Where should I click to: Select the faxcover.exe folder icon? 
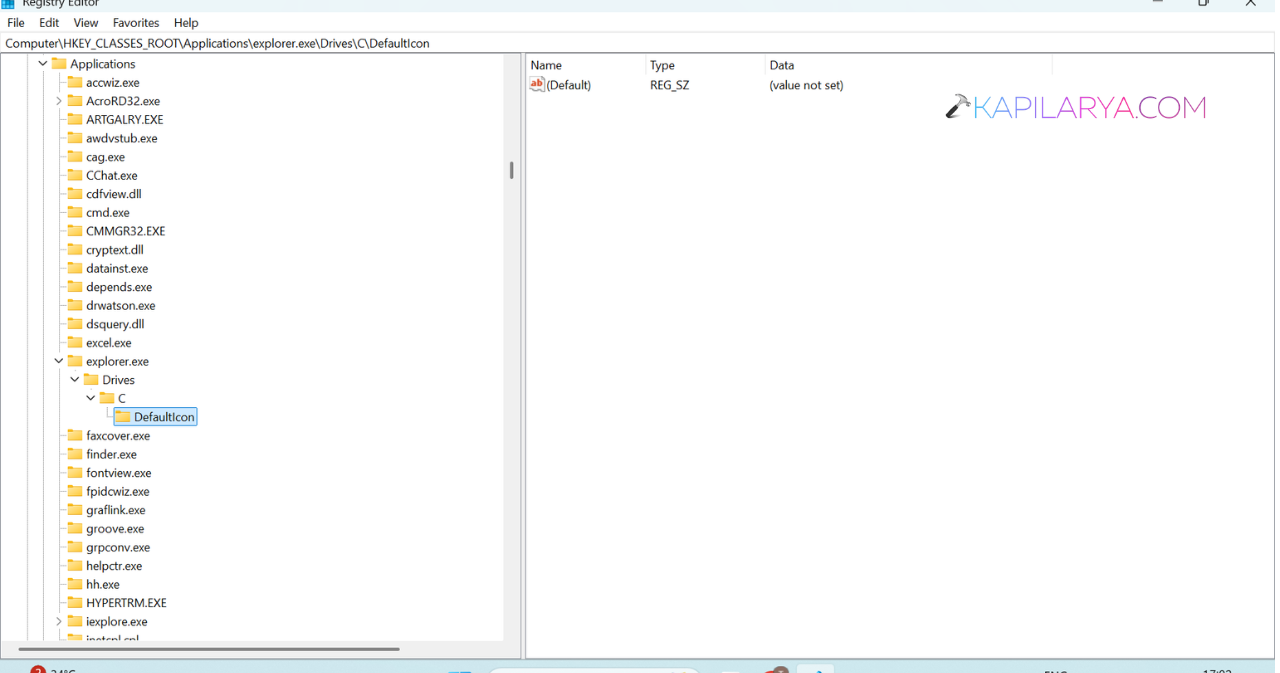pos(75,436)
